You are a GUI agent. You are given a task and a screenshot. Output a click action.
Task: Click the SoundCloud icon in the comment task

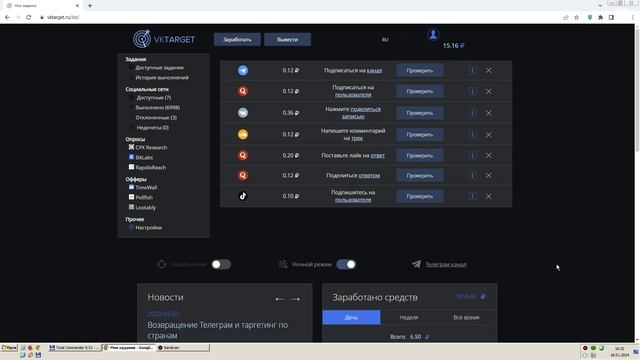(243, 134)
